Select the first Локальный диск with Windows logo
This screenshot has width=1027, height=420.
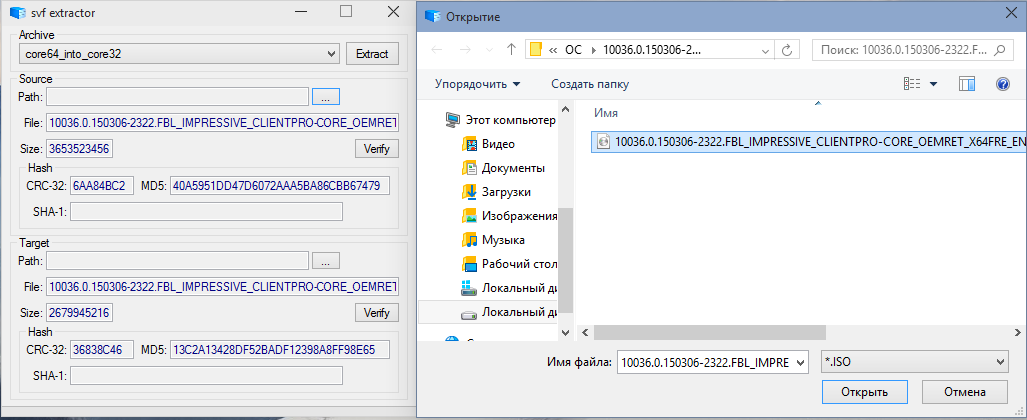pos(509,288)
